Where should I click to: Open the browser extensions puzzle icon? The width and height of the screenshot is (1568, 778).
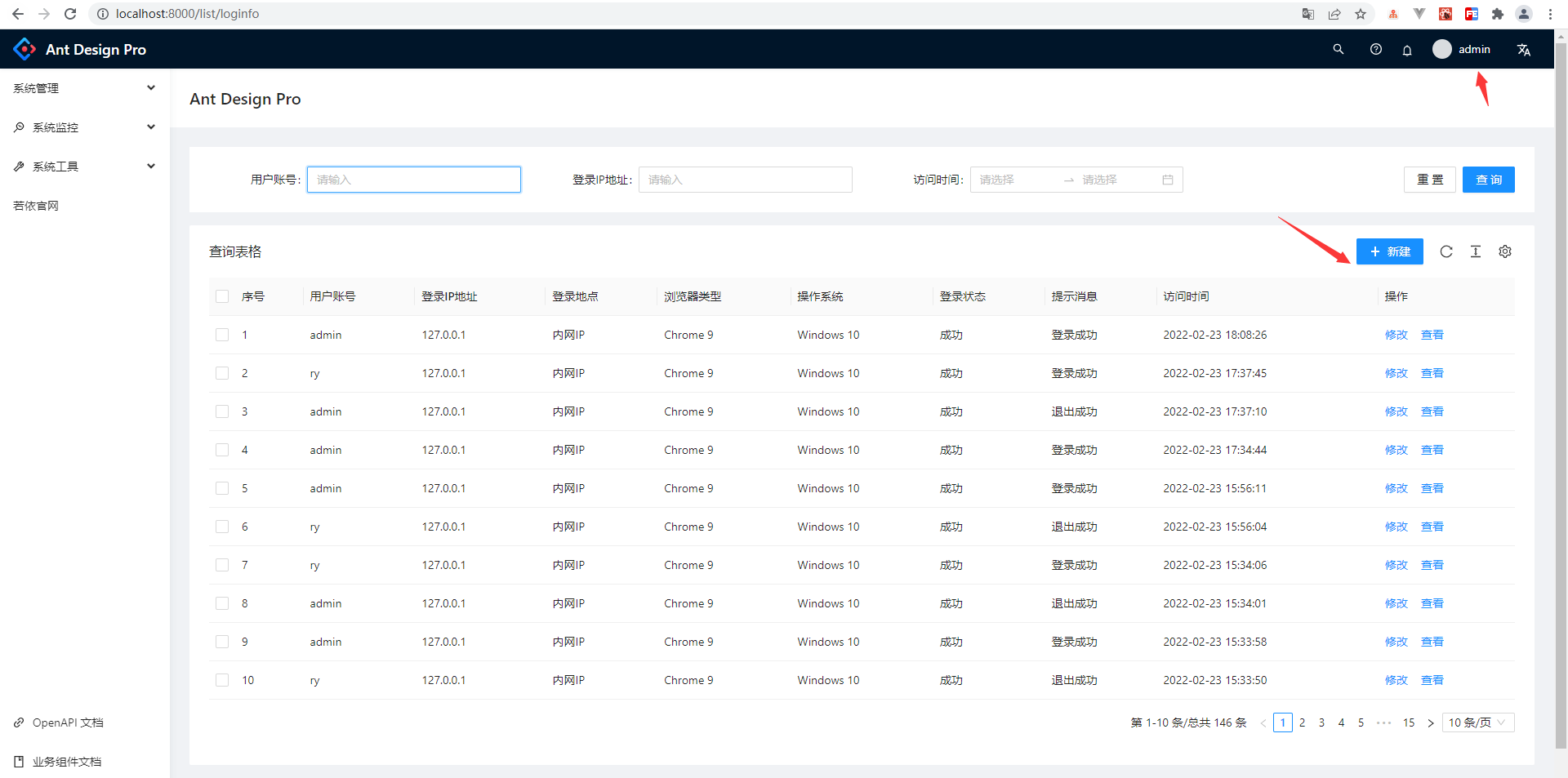pos(1498,14)
